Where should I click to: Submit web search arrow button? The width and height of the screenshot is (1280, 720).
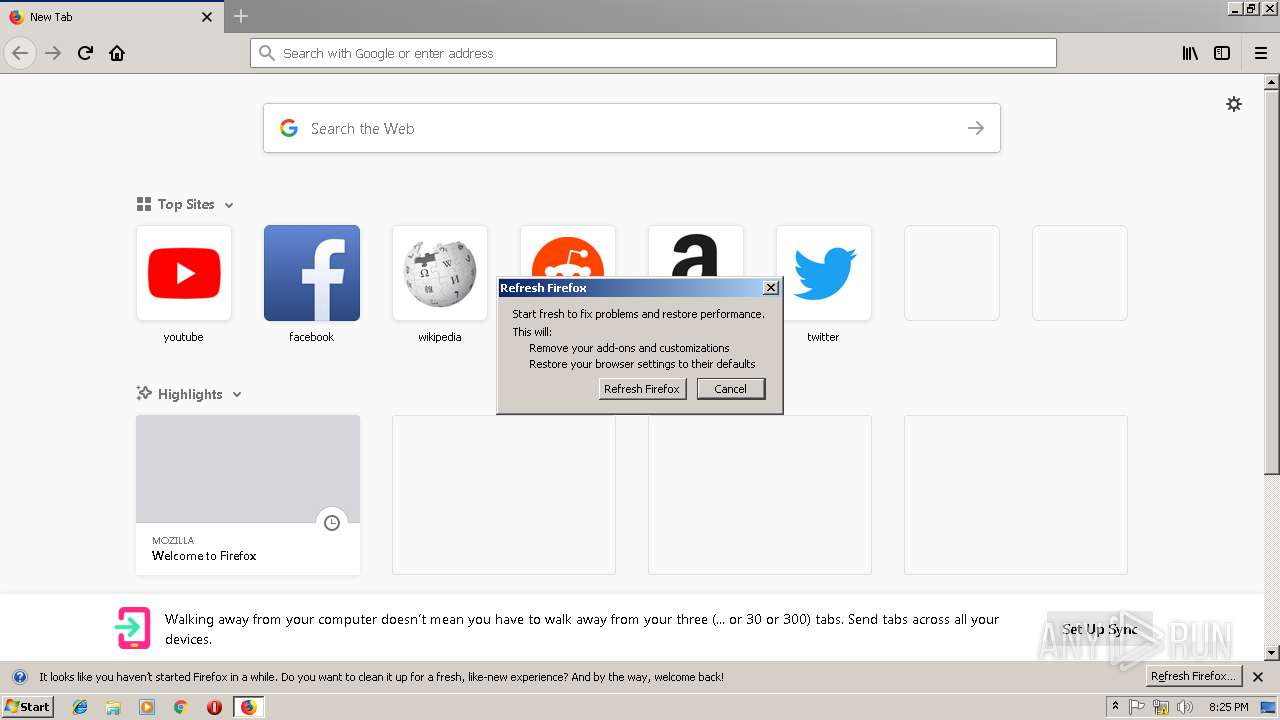976,128
